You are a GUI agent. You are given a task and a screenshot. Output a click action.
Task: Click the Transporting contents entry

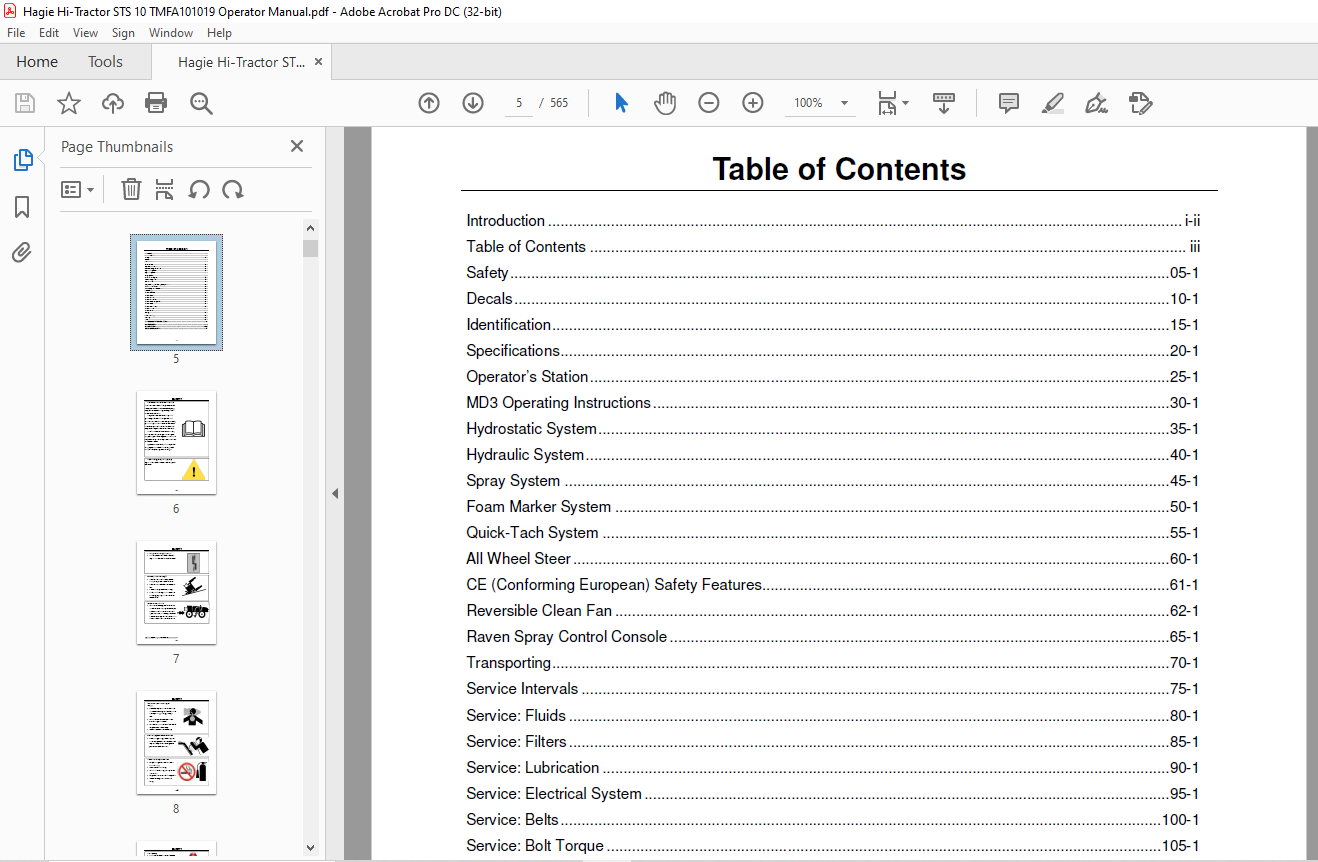tap(833, 663)
